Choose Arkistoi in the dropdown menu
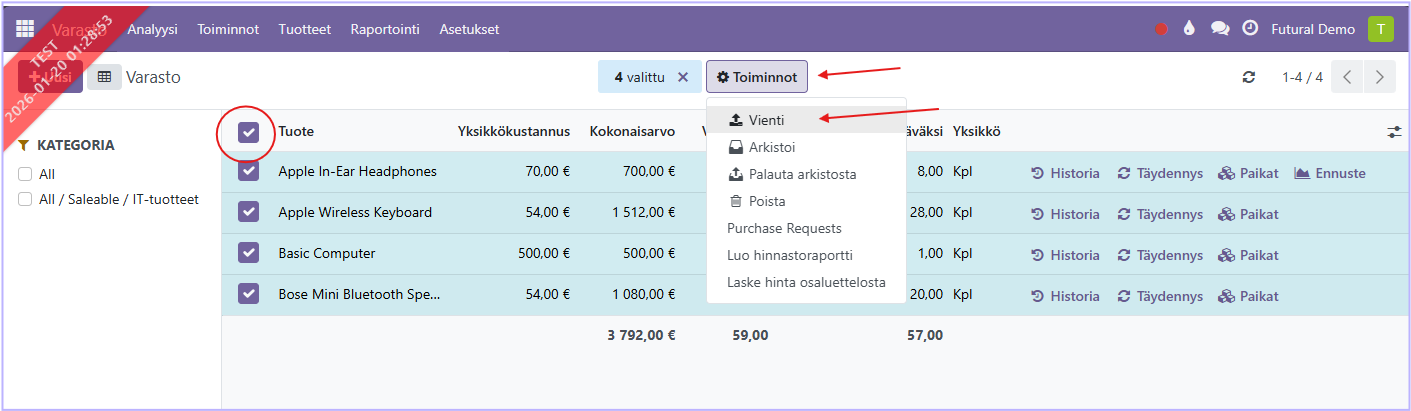Image resolution: width=1411 pixels, height=411 pixels. 772,147
